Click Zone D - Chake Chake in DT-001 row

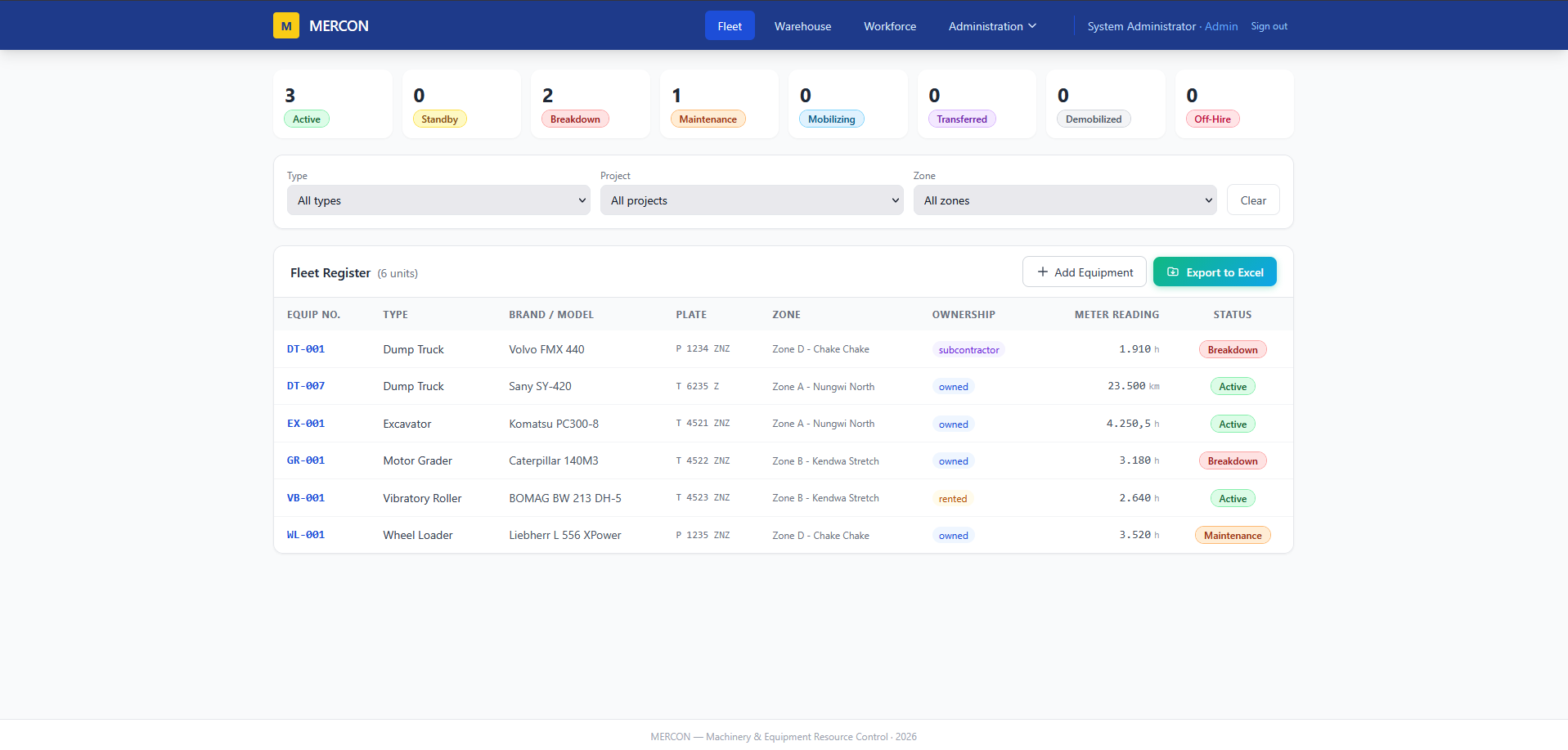click(x=820, y=349)
